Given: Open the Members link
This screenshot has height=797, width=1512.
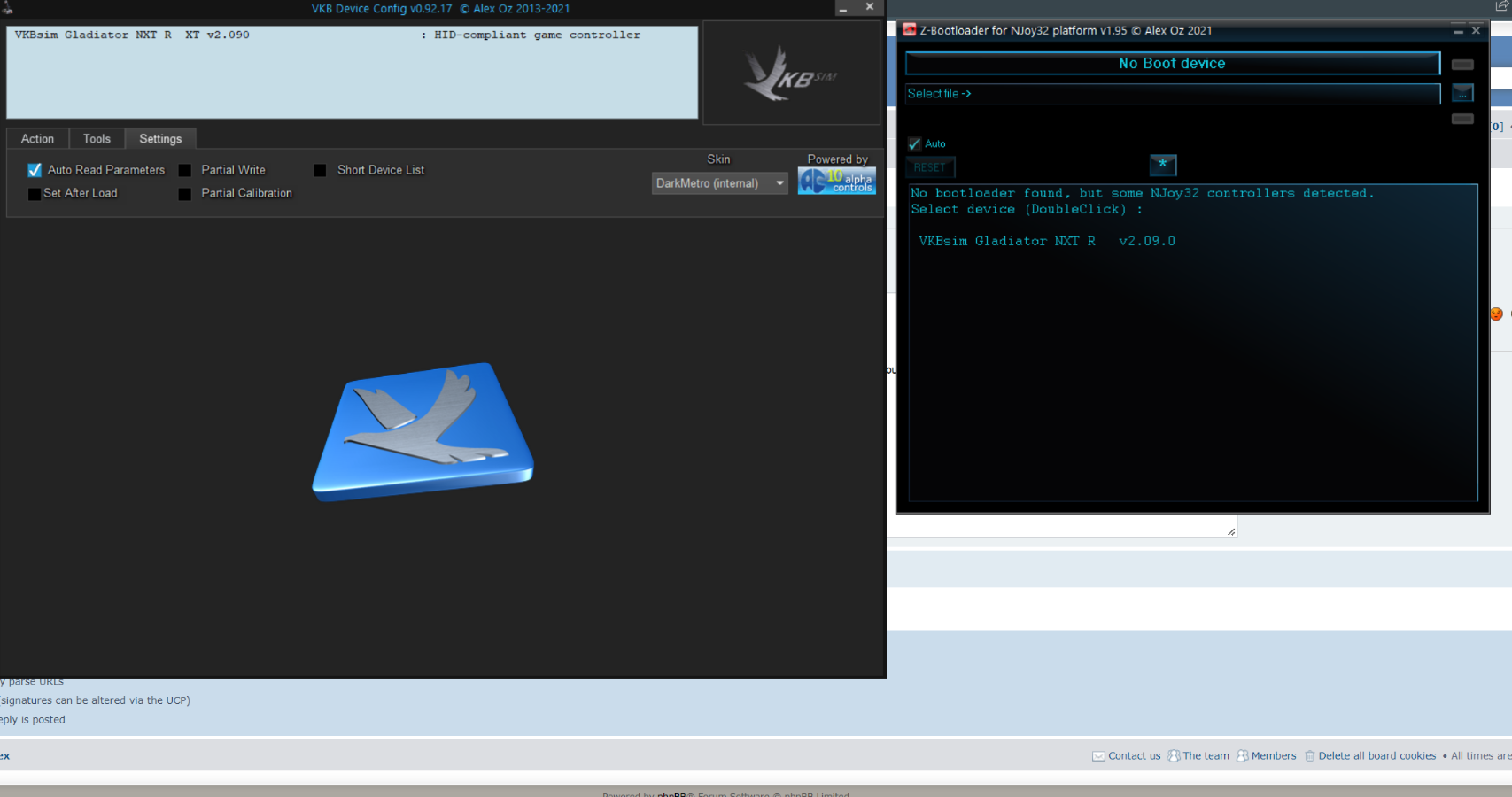Looking at the screenshot, I should (x=1274, y=756).
